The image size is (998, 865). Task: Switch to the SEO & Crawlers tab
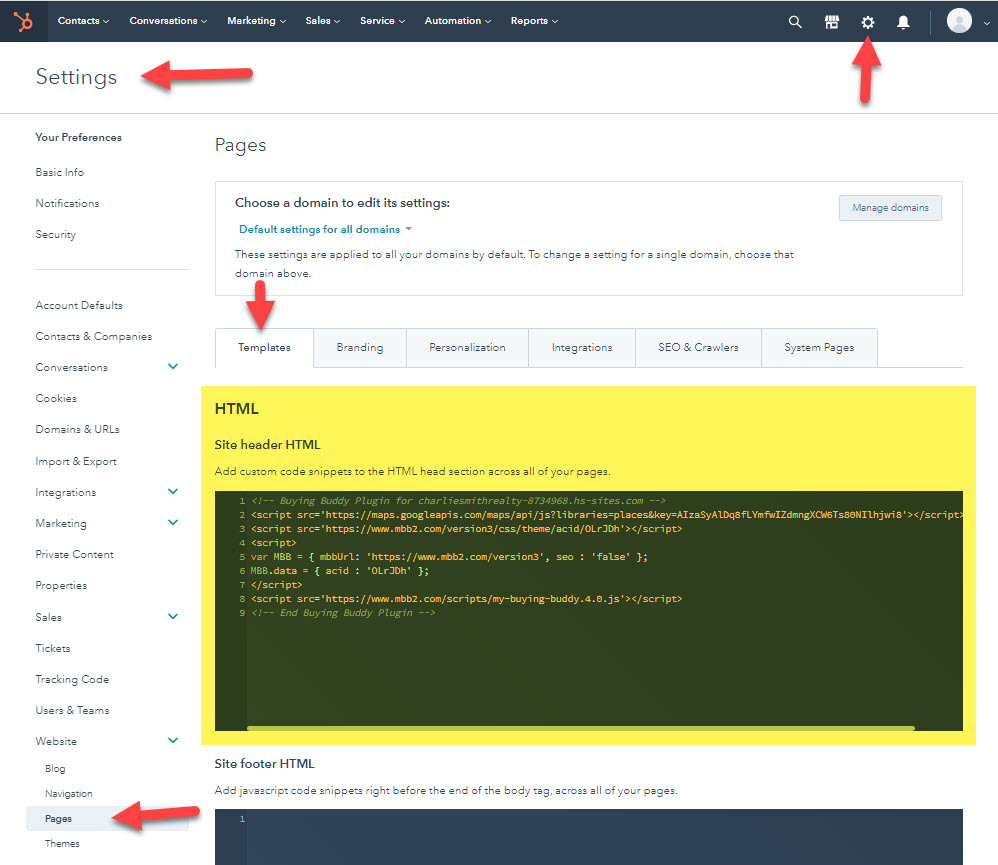click(x=698, y=348)
